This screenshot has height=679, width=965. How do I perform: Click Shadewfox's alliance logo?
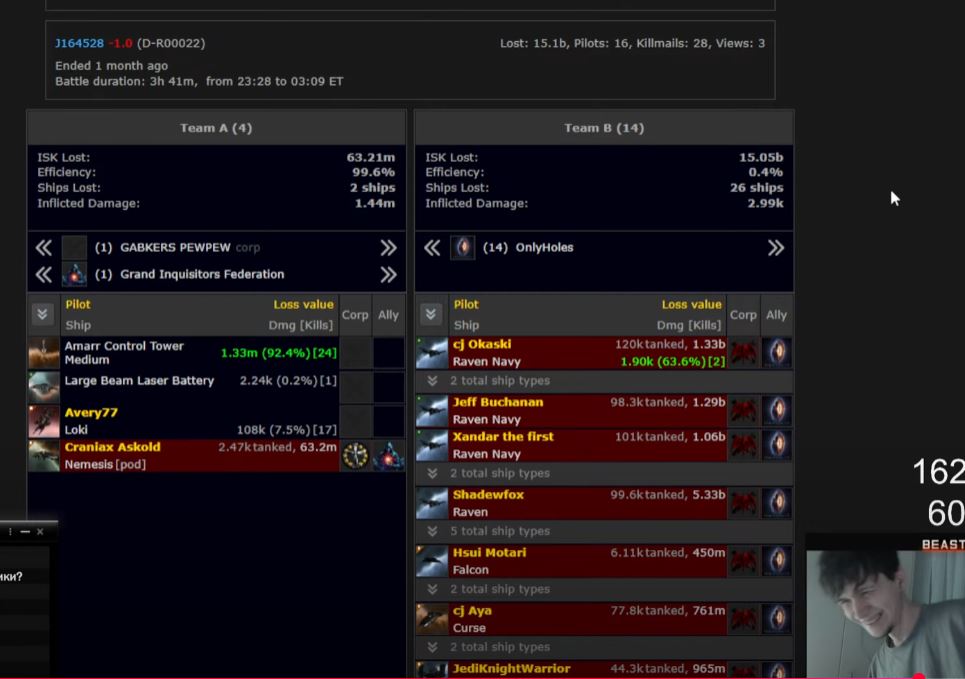pyautogui.click(x=777, y=503)
